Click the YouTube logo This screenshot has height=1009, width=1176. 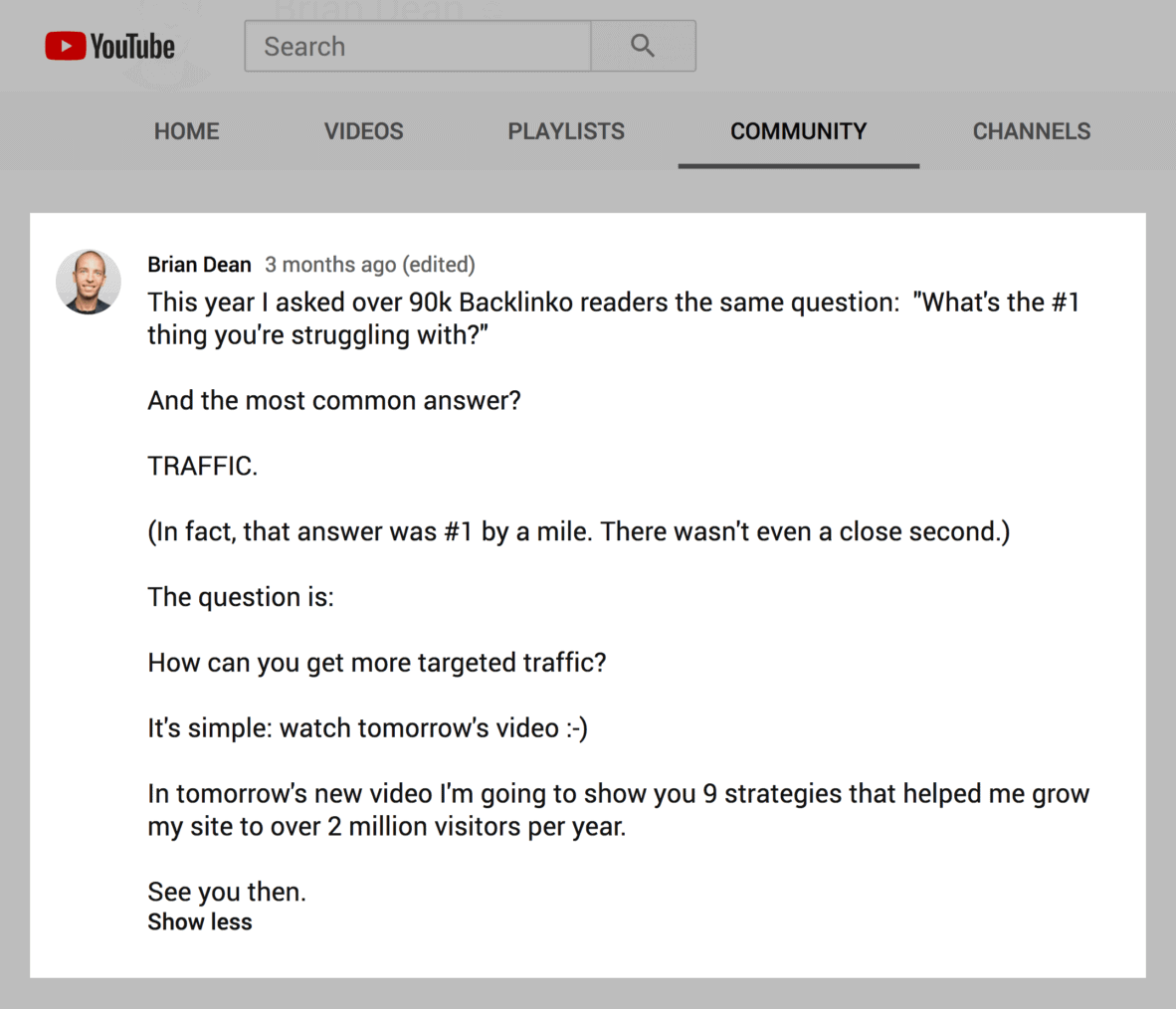click(x=109, y=47)
